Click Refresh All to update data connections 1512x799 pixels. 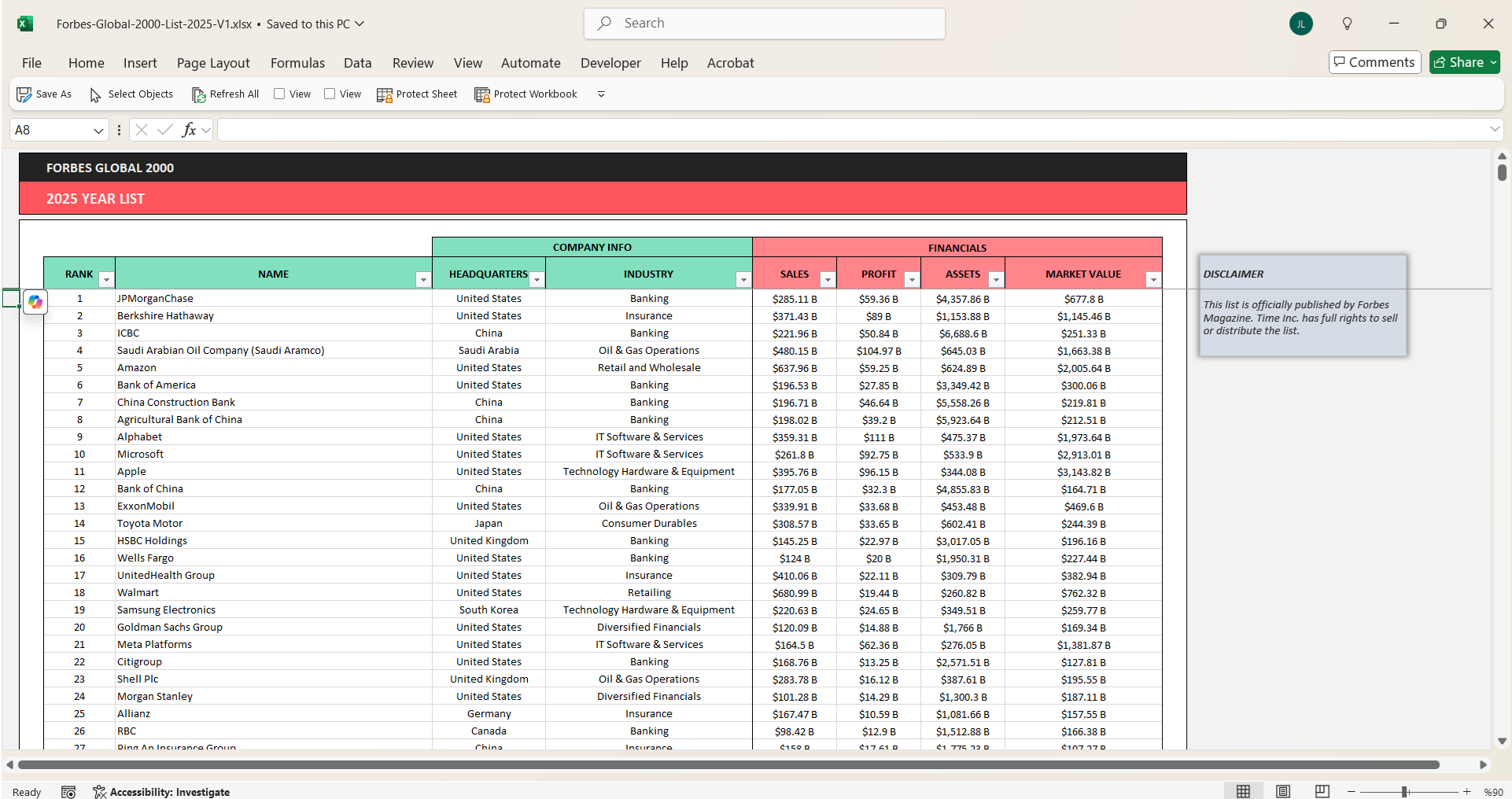pyautogui.click(x=226, y=94)
